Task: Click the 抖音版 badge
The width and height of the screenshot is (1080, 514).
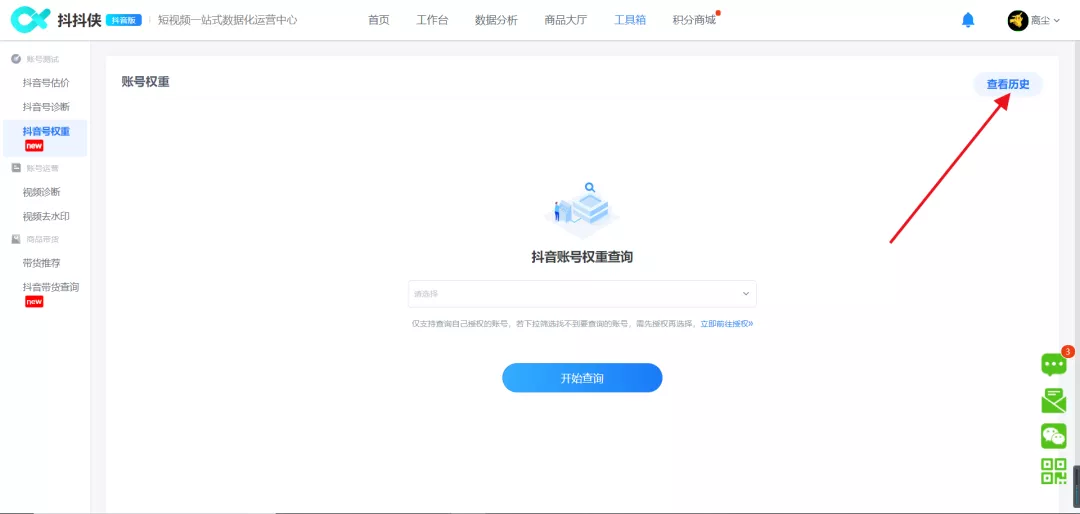Action: (x=124, y=21)
